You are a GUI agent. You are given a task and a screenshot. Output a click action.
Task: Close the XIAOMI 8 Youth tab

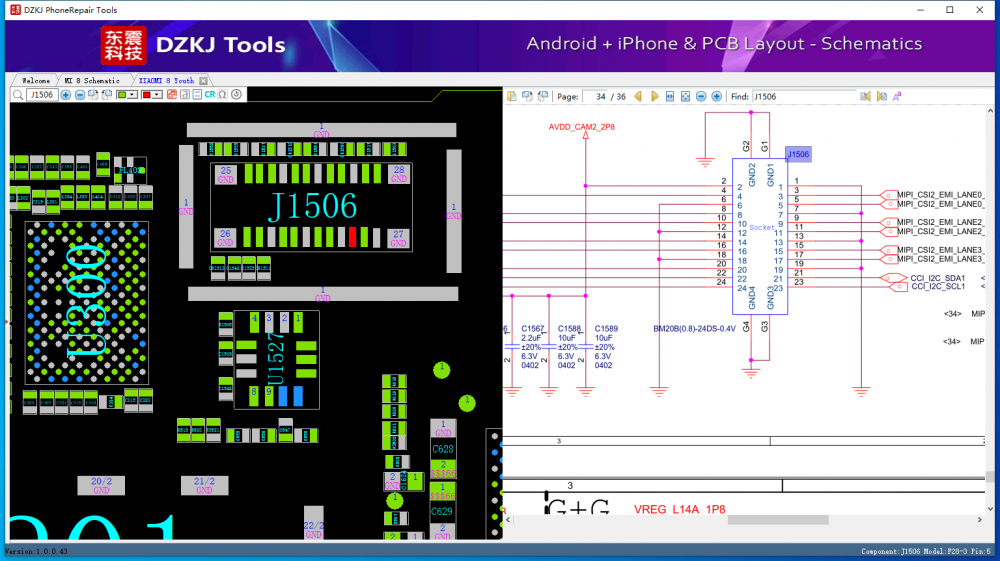(203, 80)
